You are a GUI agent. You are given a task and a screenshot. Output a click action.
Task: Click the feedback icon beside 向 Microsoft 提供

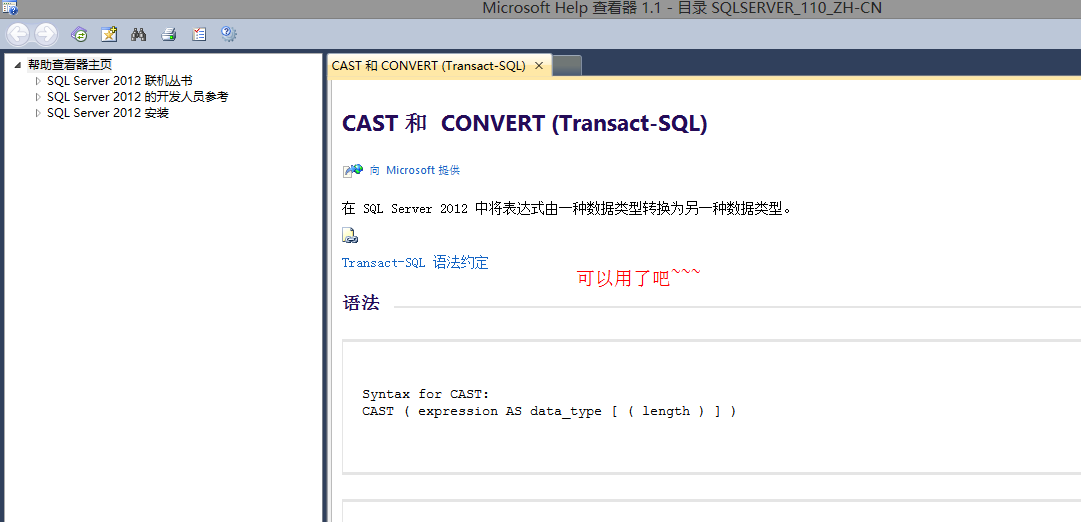point(352,170)
